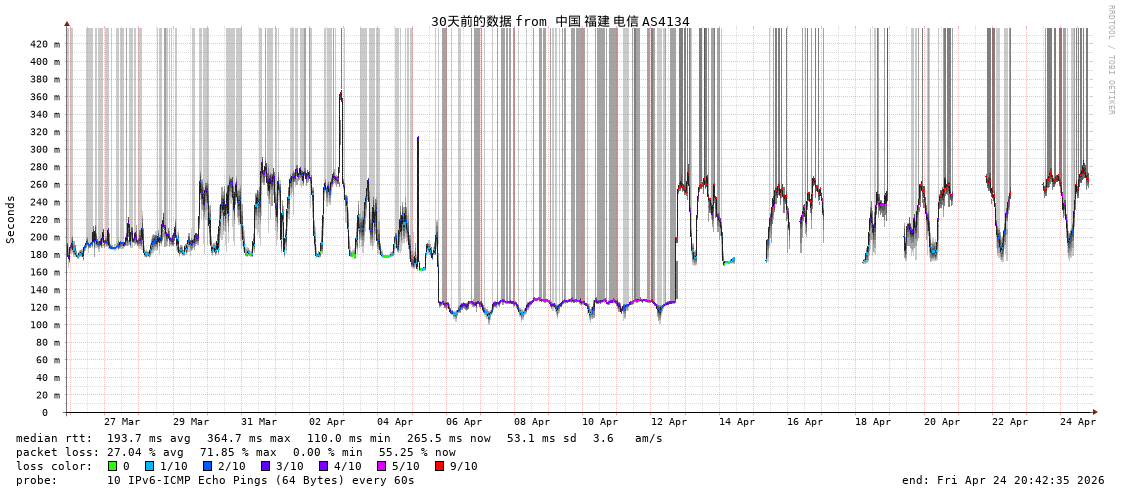Click the '02 Apr' x-axis date label
Image resolution: width=1121 pixels, height=494 pixels.
tap(327, 422)
